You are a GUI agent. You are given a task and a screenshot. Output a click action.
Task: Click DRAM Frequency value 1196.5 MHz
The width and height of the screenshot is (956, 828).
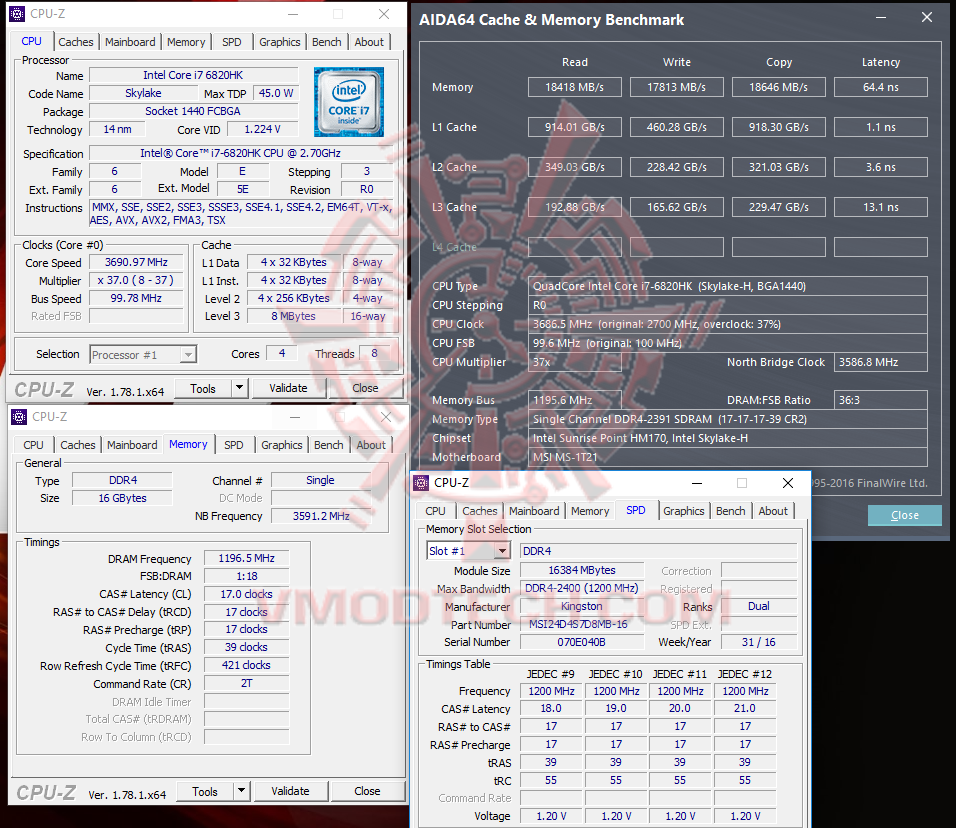[246, 559]
